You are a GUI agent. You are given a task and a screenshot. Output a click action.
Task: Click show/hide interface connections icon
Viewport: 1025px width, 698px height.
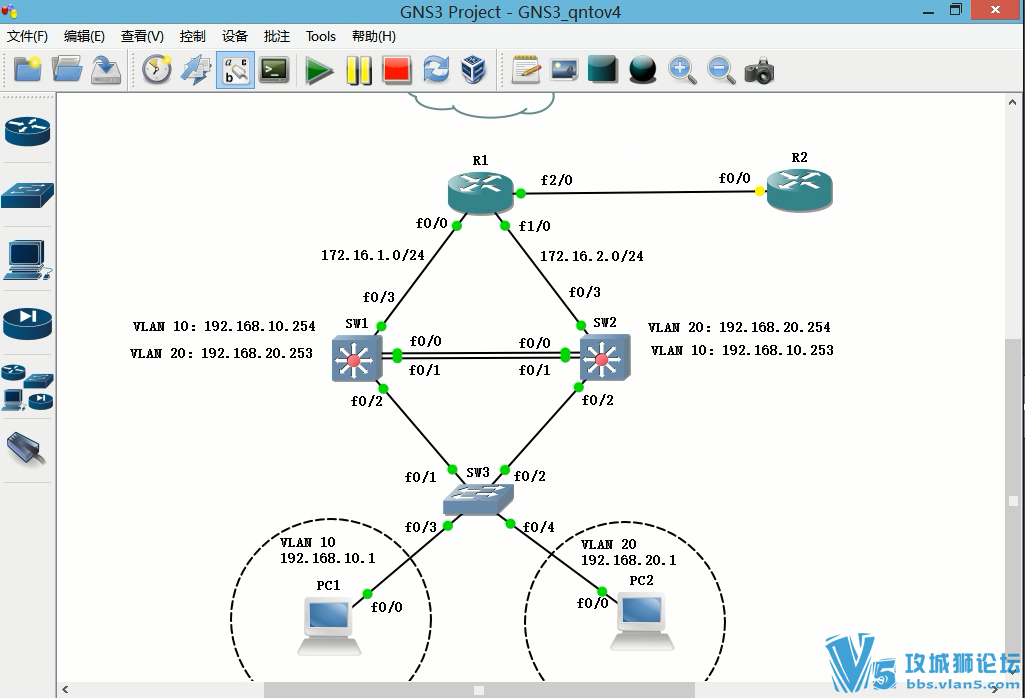coord(196,69)
